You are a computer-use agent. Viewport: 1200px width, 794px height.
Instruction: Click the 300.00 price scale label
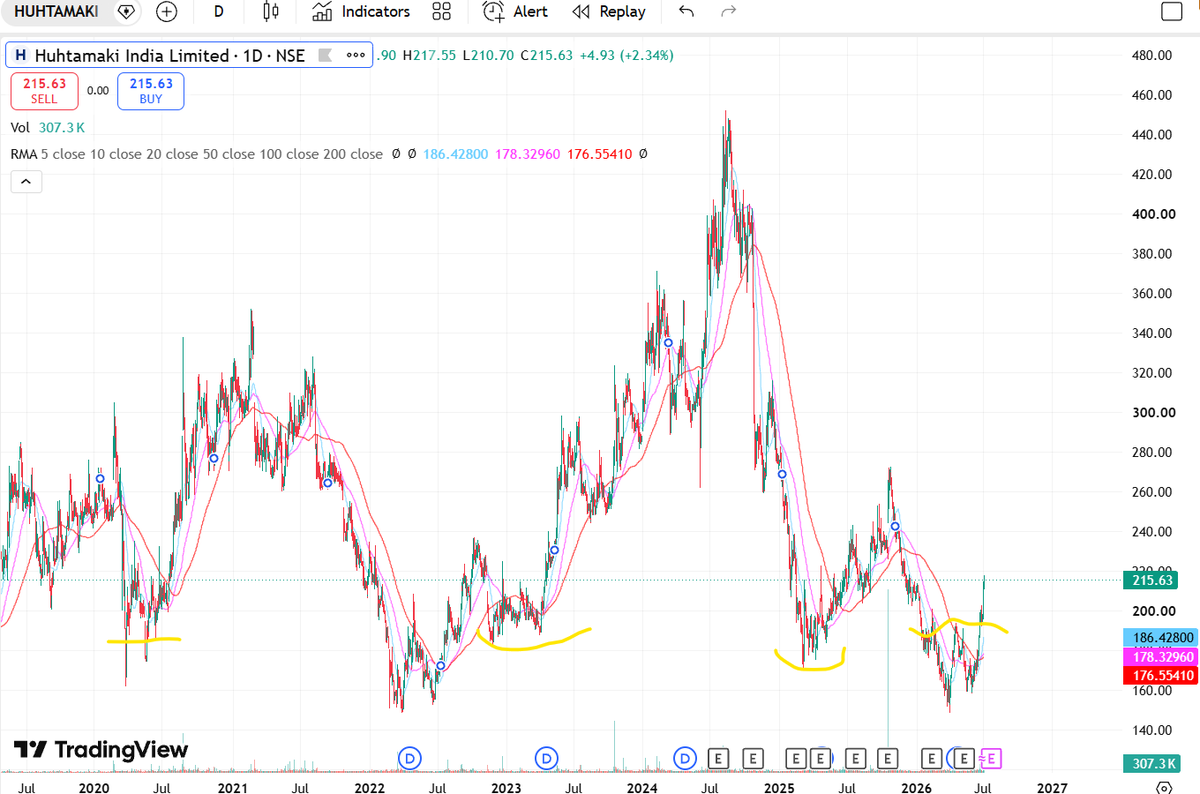pyautogui.click(x=1153, y=413)
